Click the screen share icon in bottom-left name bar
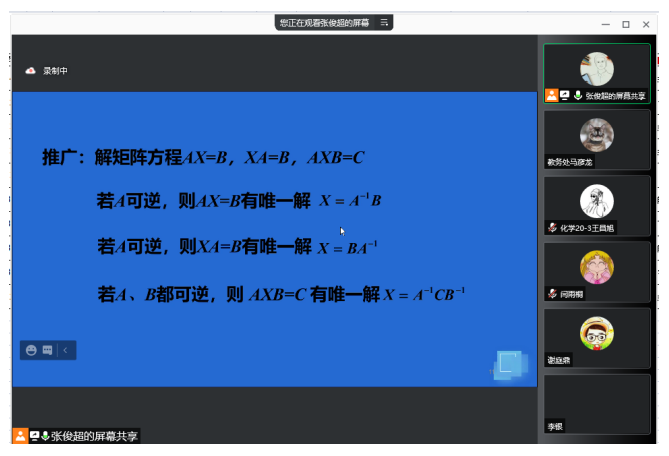The width and height of the screenshot is (669, 456). (x=35, y=436)
